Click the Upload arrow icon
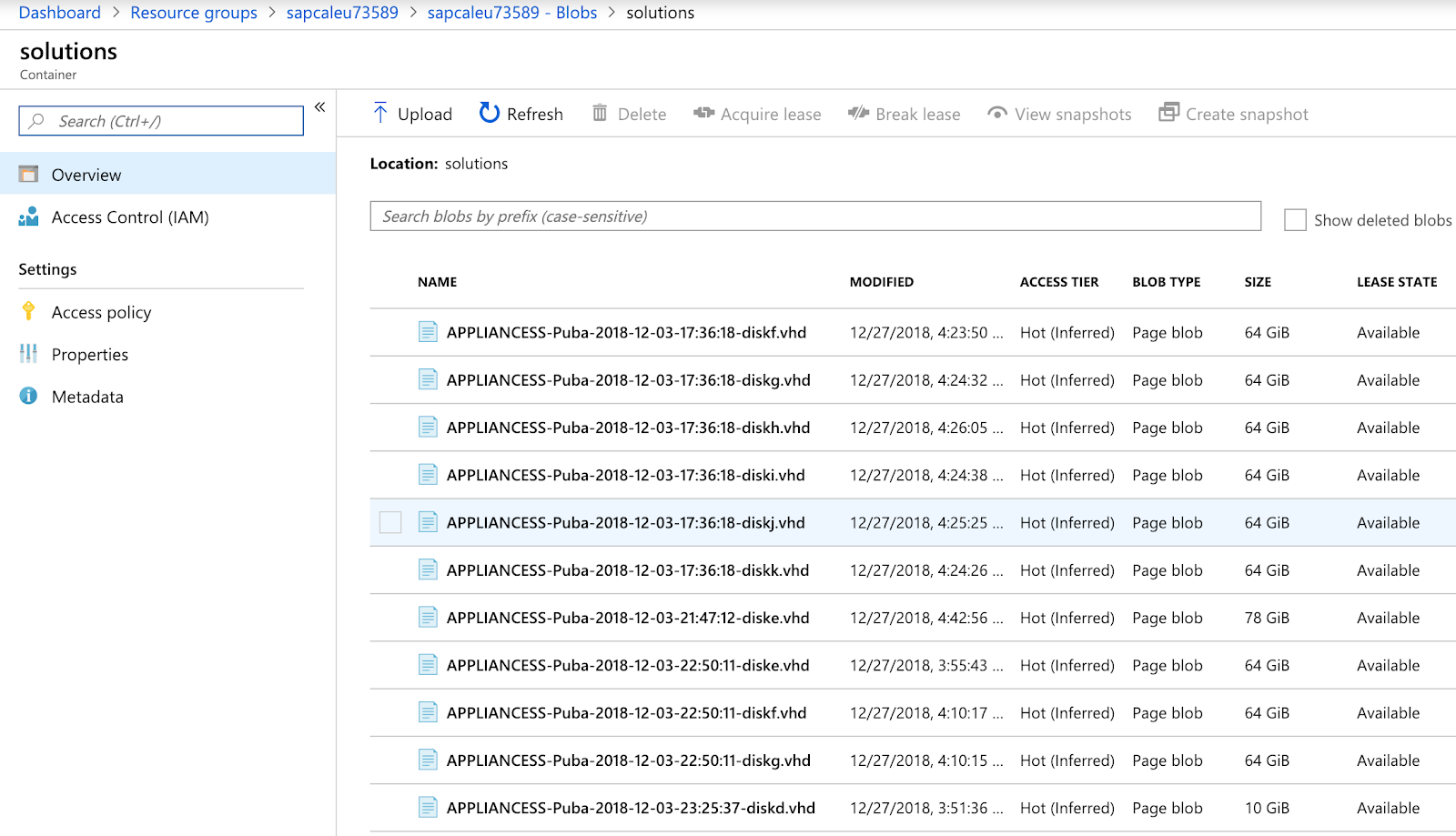This screenshot has width=1456, height=836. [x=380, y=113]
